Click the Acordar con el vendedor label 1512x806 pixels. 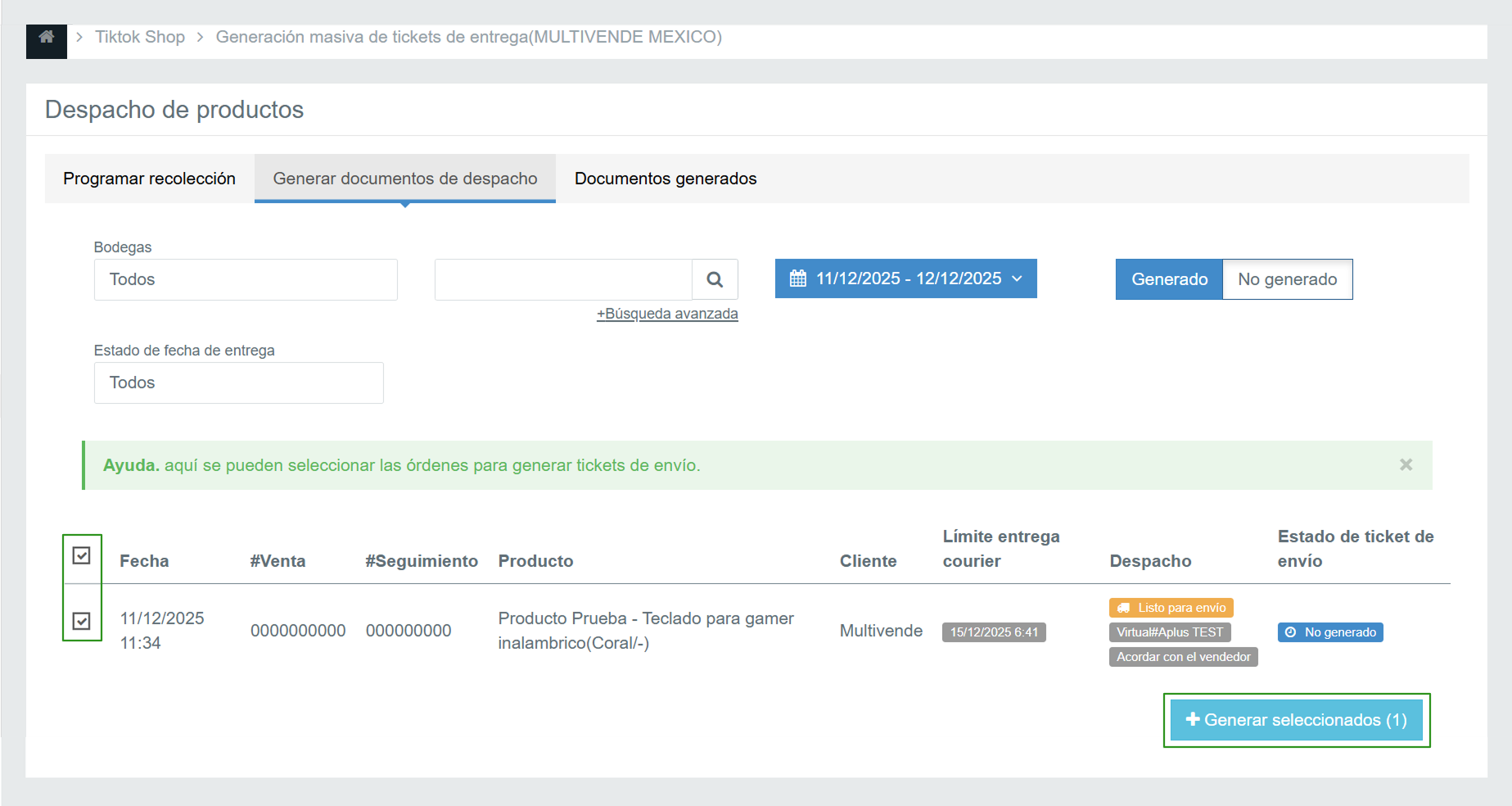click(1182, 657)
